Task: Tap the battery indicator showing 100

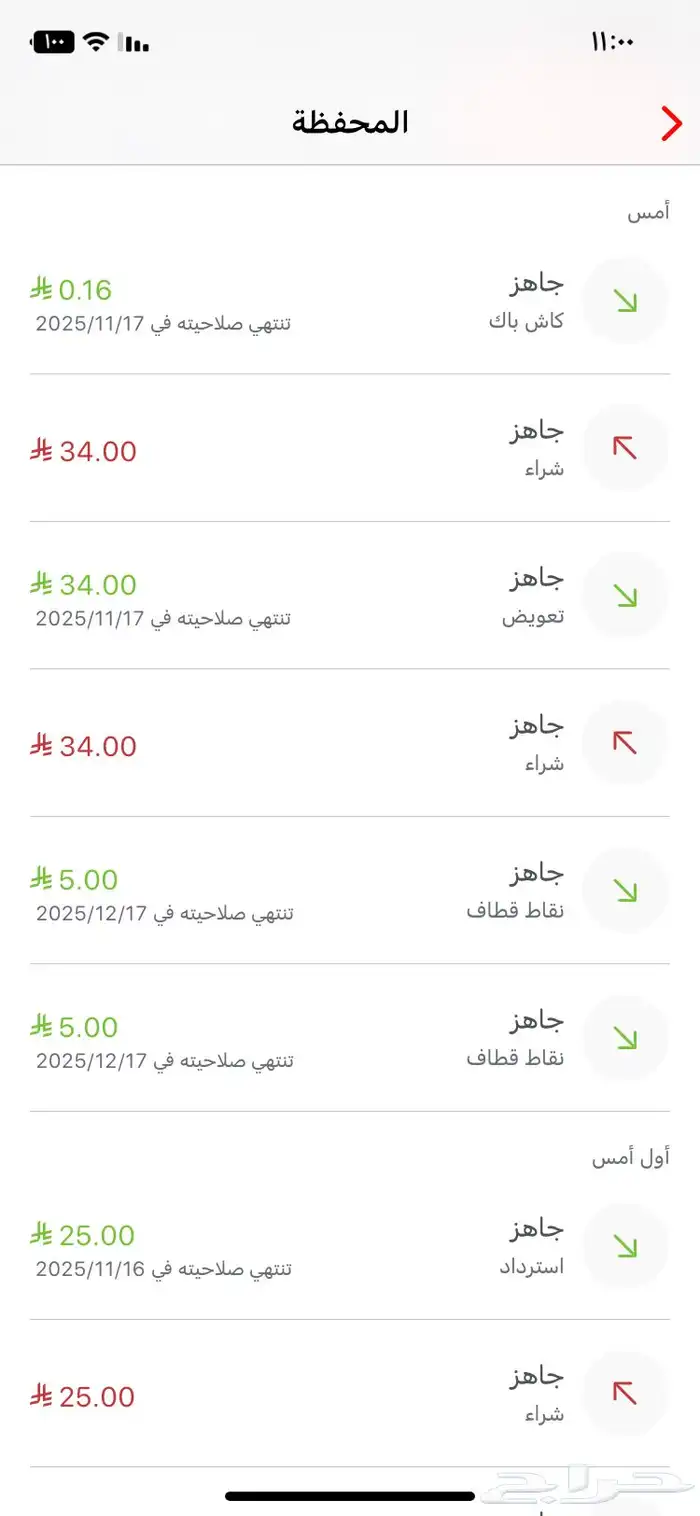Action: (53, 42)
